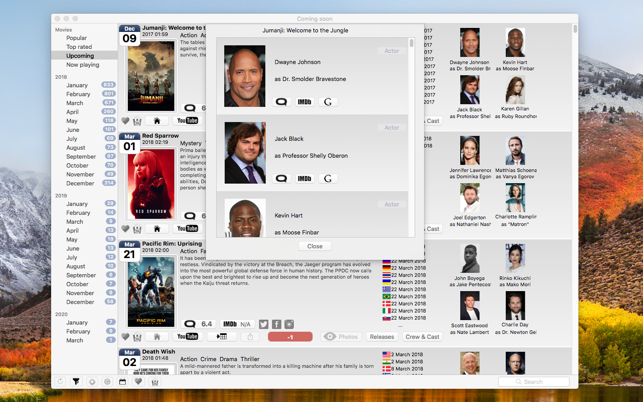643x402 pixels.
Task: Favorite Red Sparrow with its heart icon
Action: [x=125, y=229]
